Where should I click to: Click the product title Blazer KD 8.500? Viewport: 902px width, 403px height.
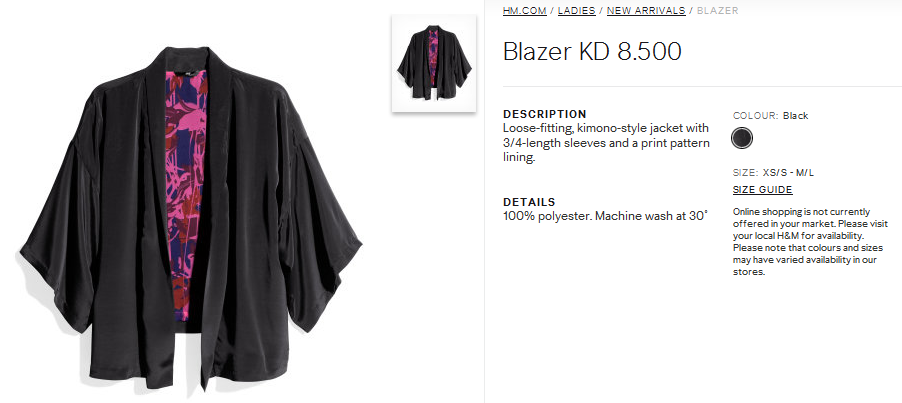click(592, 51)
